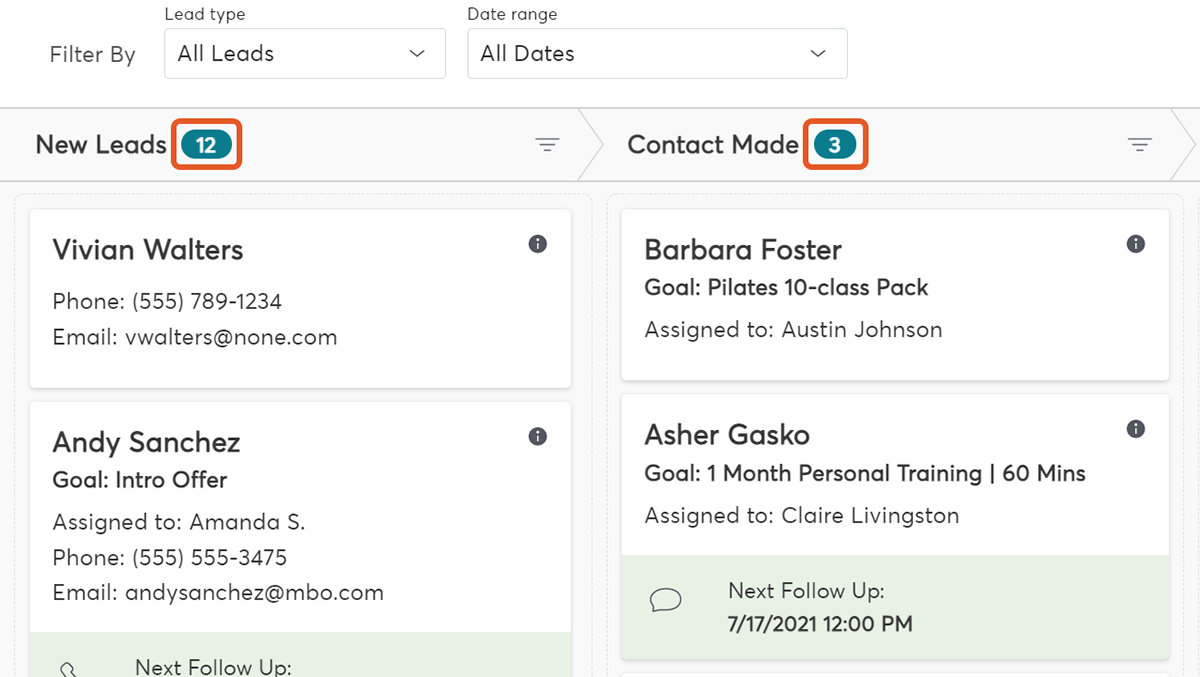Click Goal: Pilates 10-class Pack

pos(786,288)
